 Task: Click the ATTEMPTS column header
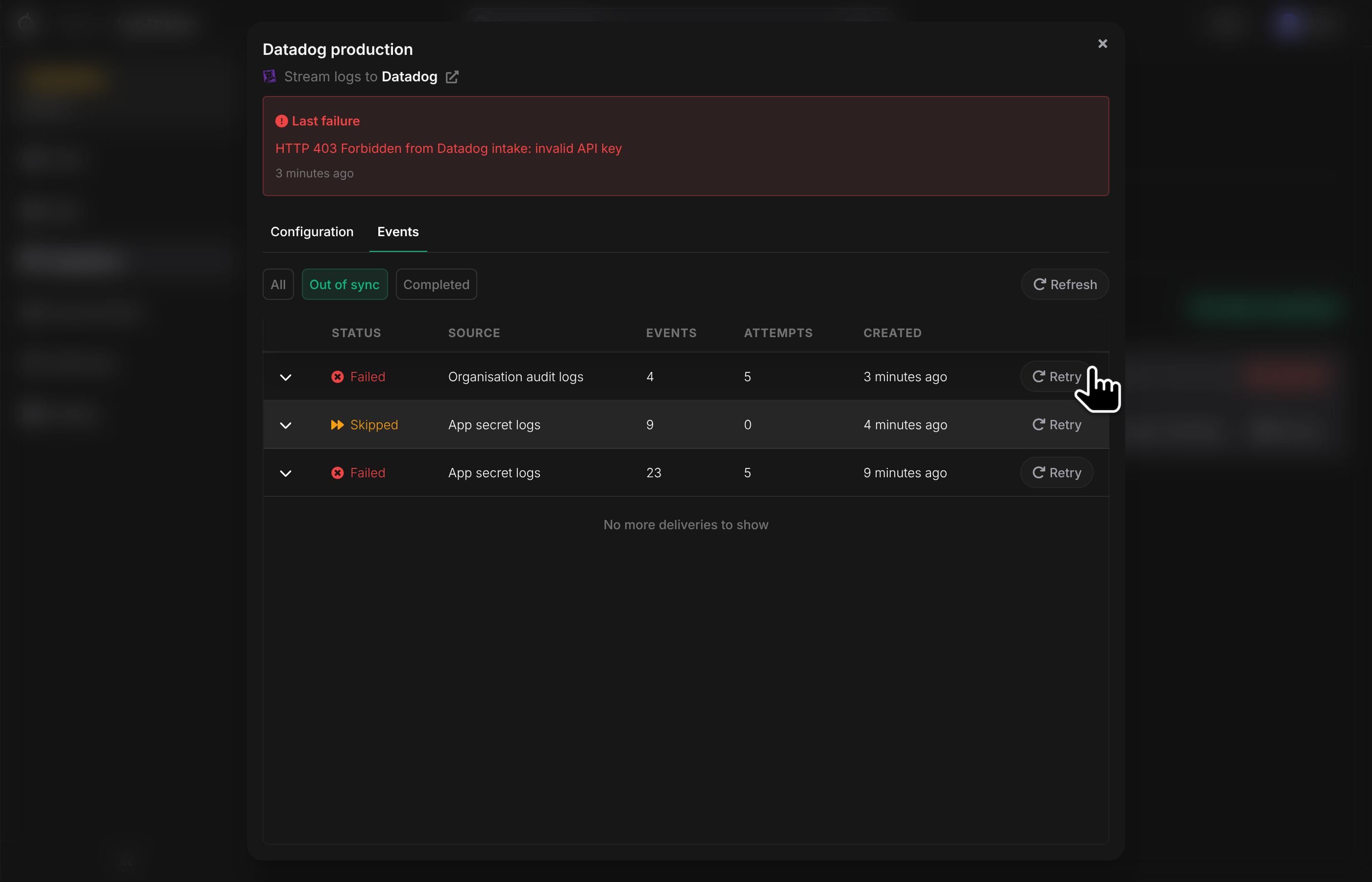(778, 333)
